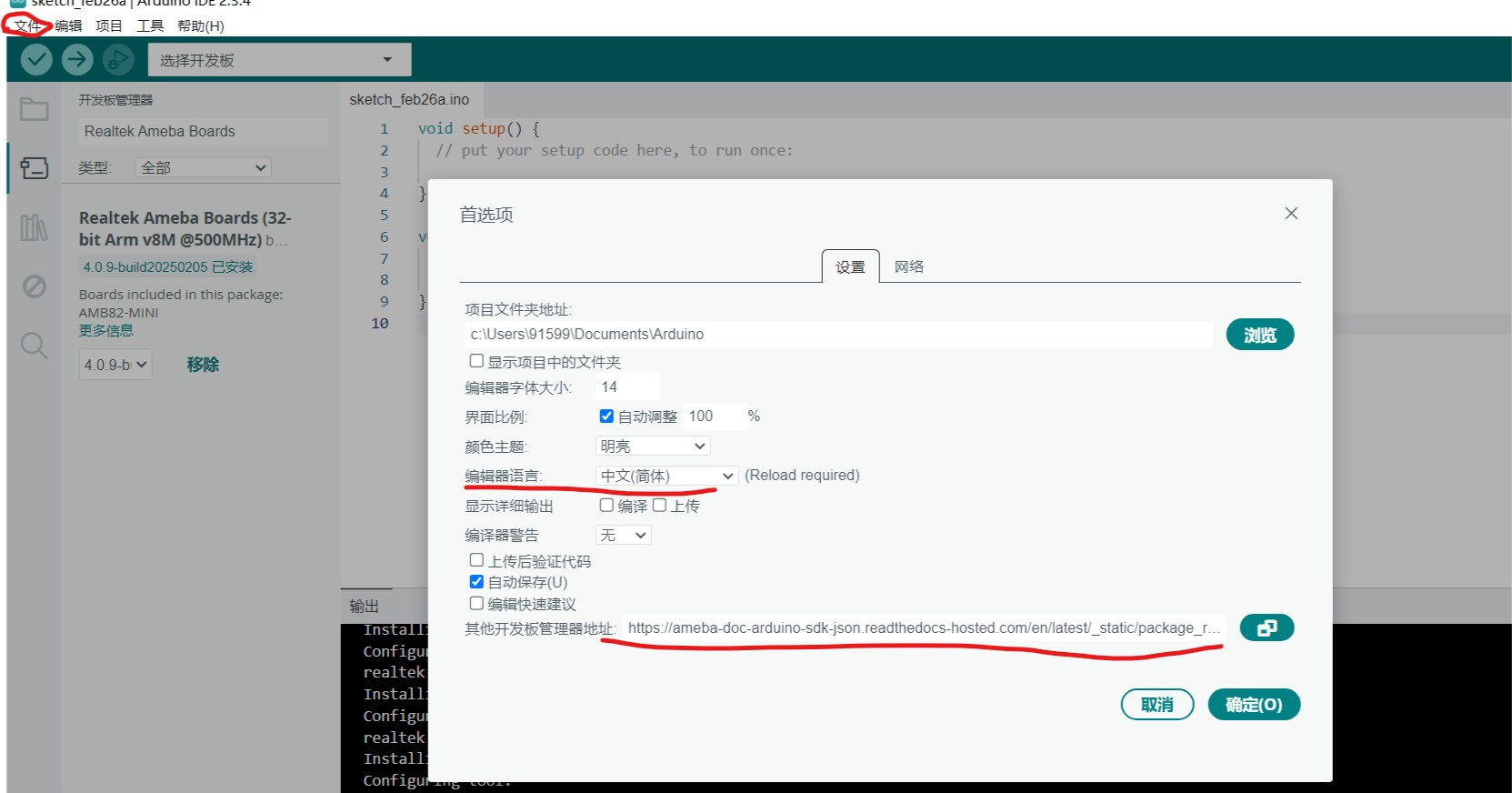Click the 其他开发板管理器地址 URL field
This screenshot has width=1512, height=793.
click(x=924, y=627)
